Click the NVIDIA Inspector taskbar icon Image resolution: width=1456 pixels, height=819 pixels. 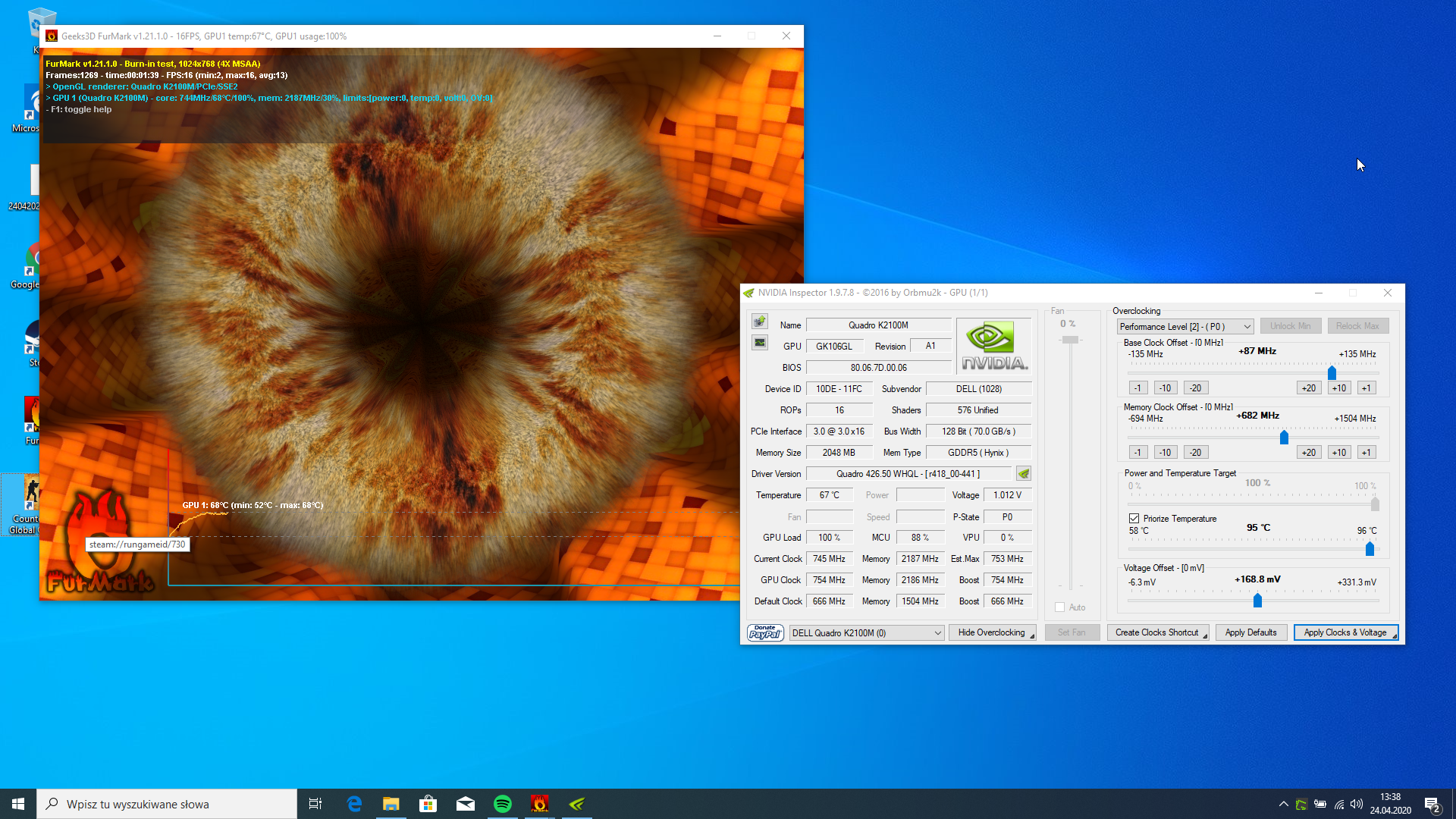577,804
